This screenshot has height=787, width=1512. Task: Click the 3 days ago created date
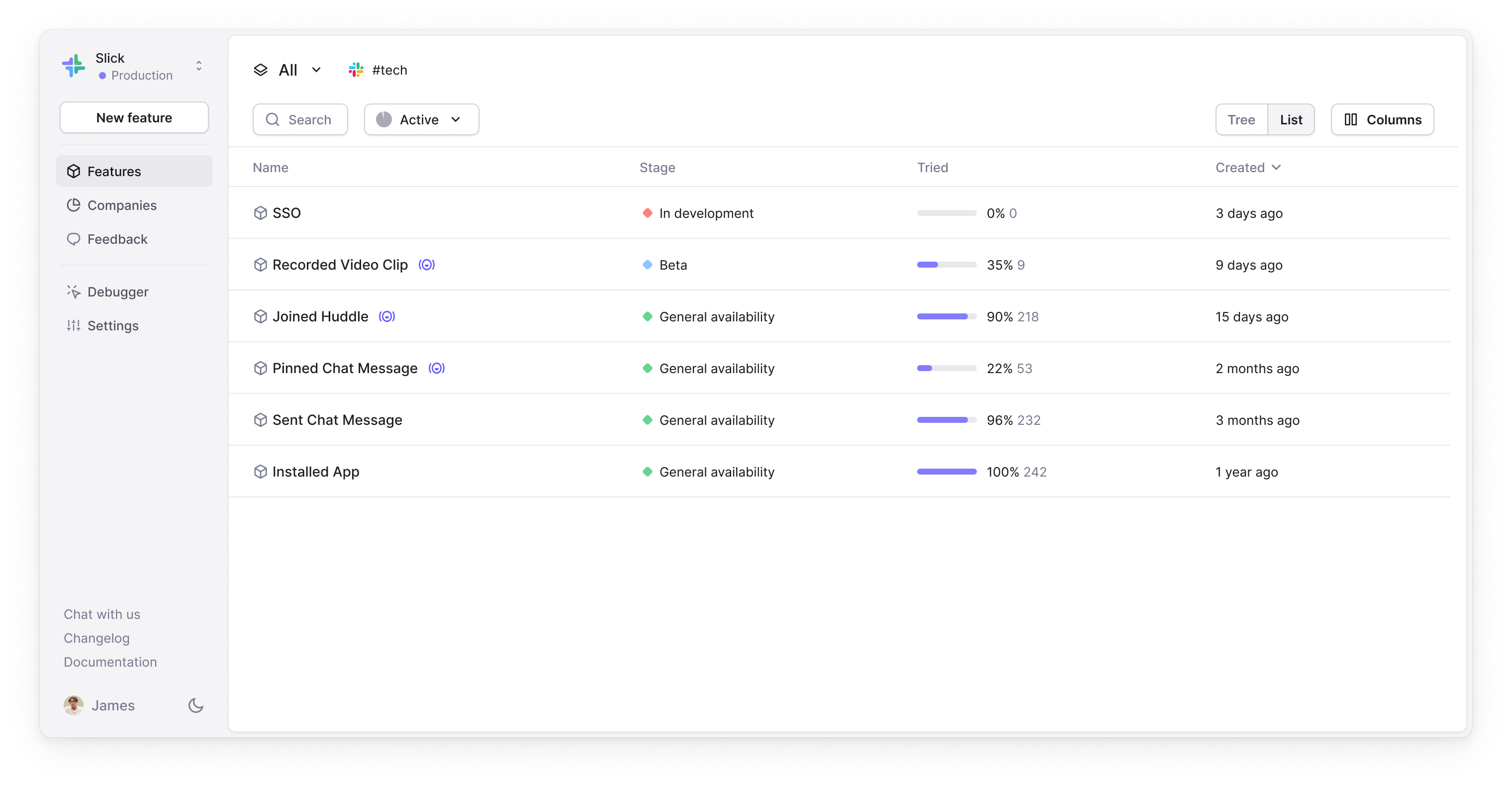tap(1249, 213)
